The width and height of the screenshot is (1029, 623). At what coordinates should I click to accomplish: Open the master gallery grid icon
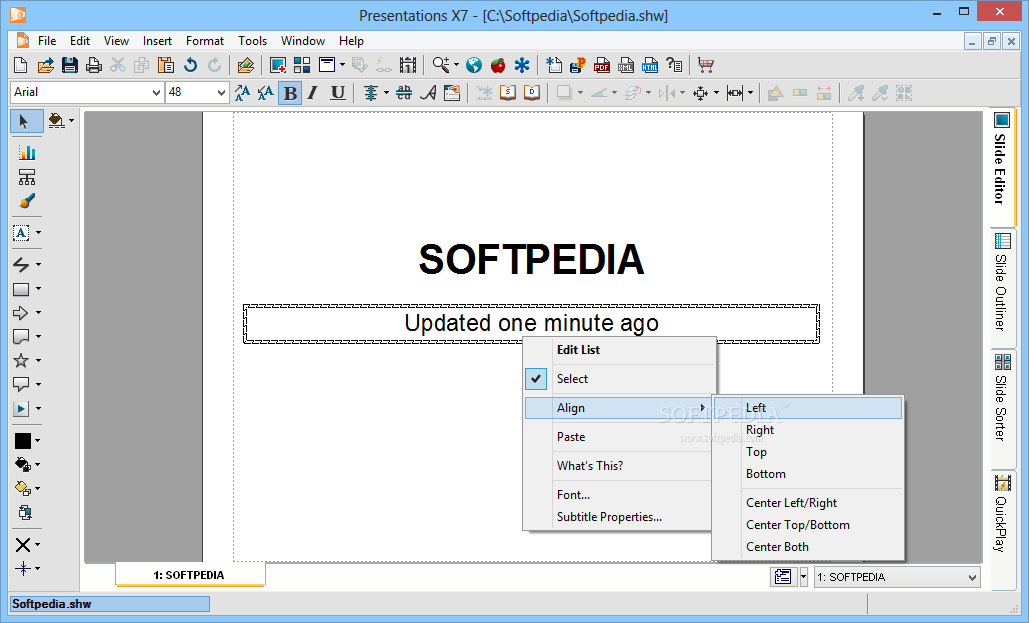302,65
